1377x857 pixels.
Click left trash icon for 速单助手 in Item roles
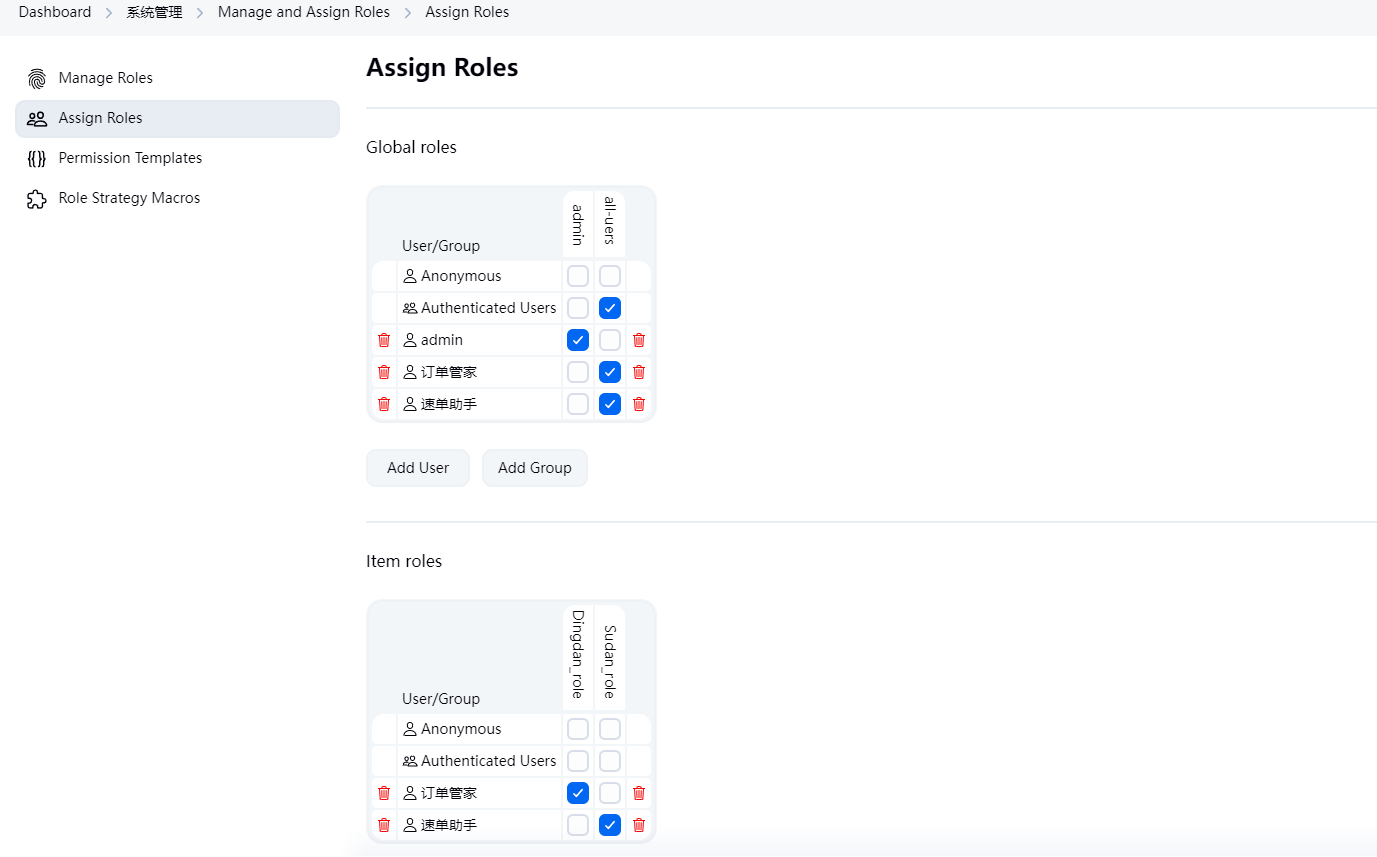coord(384,825)
